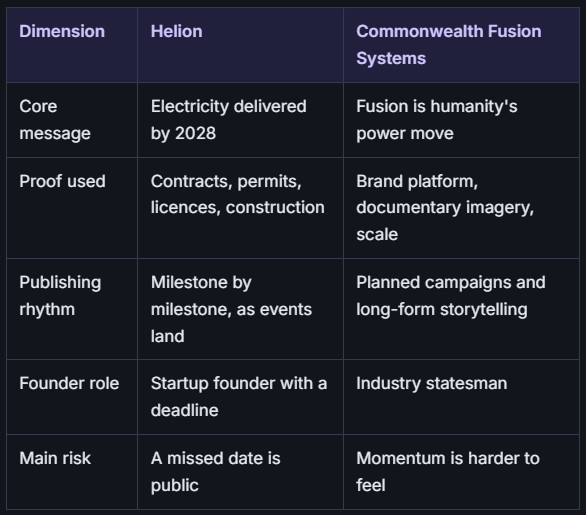Click the 'Contracts, permits, licences, construction' cell

[240, 208]
